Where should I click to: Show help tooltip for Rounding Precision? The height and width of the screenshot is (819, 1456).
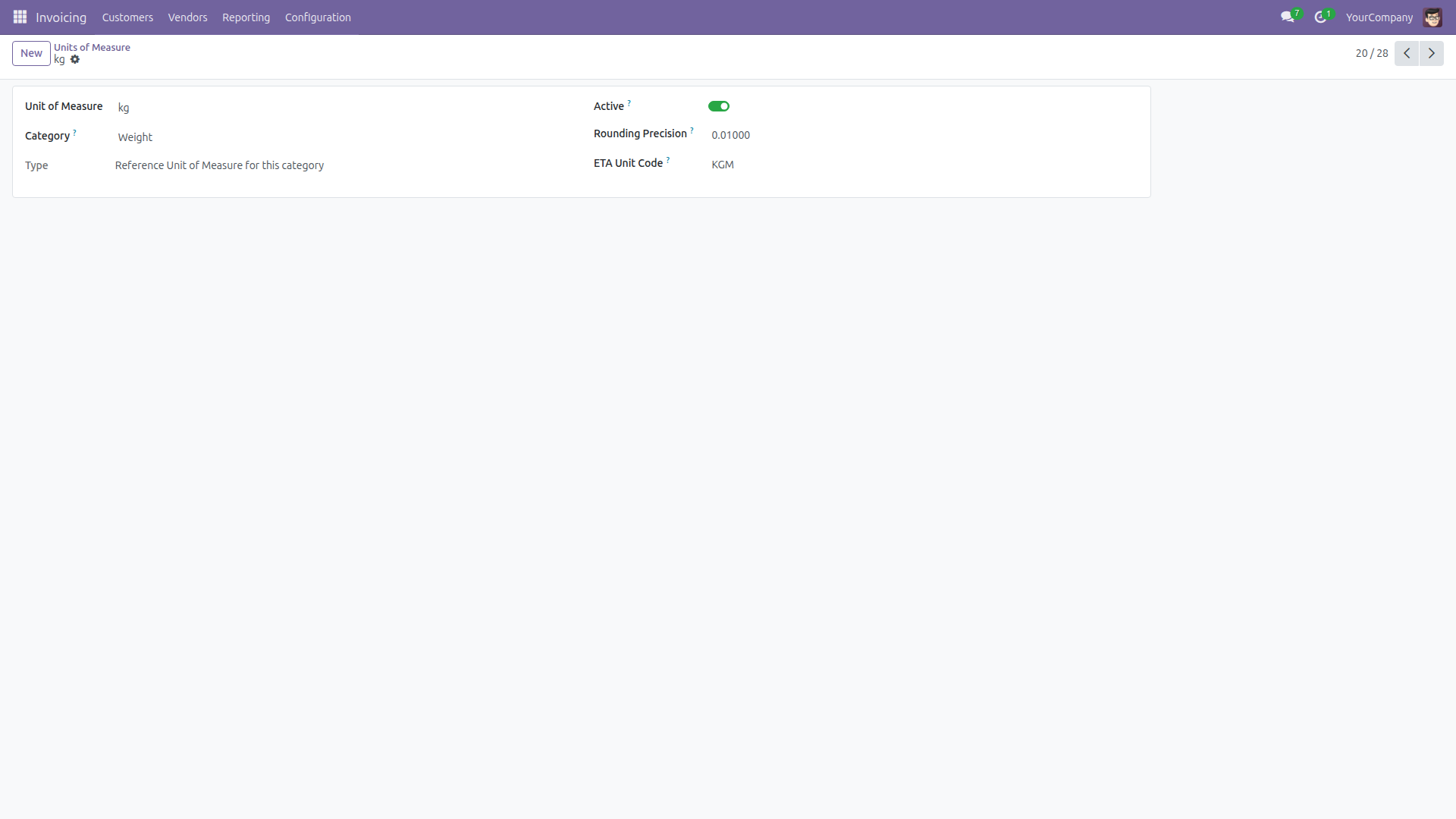tap(692, 130)
